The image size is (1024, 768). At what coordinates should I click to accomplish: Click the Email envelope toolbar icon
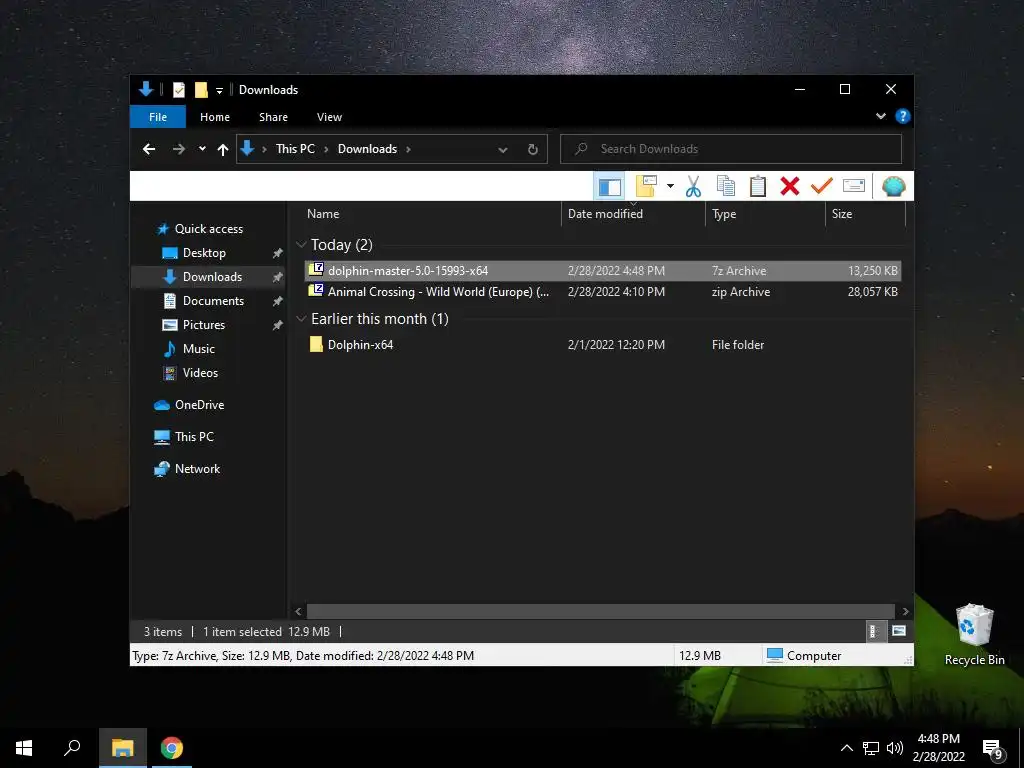854,186
